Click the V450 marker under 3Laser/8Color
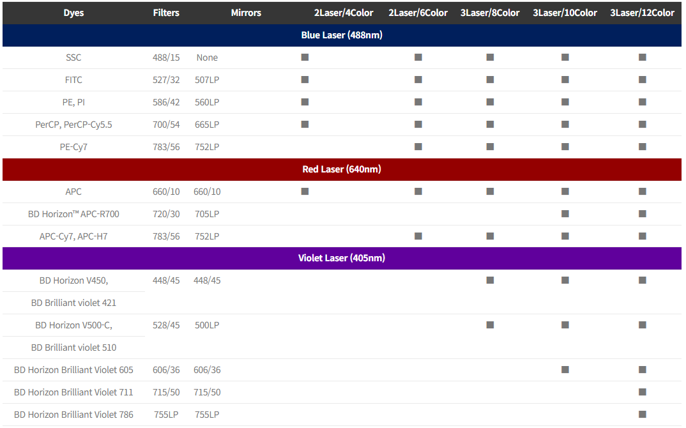The height and width of the screenshot is (428, 686). click(490, 281)
